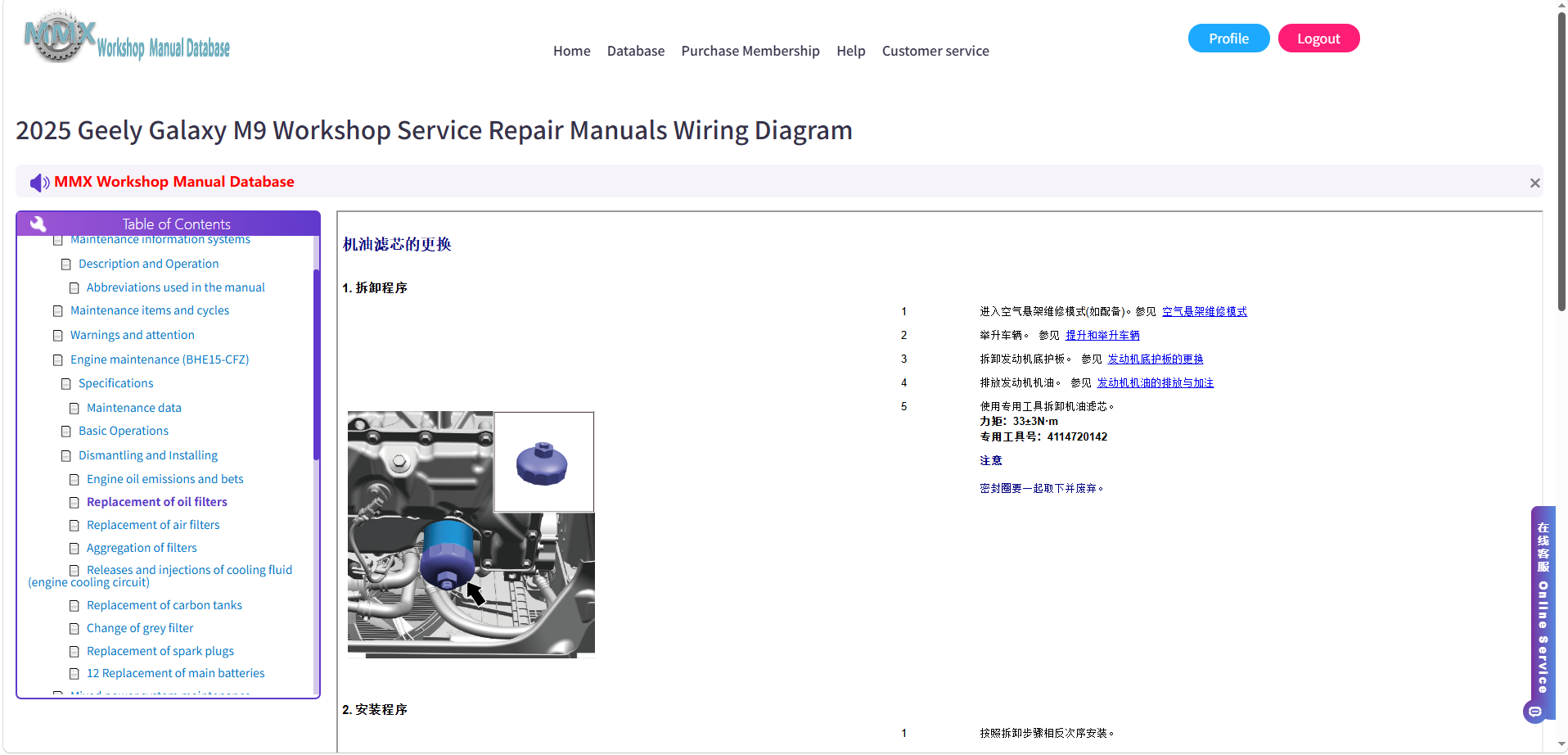Click the page icon beside Replacement of carbon tanks
The image size is (1568, 755).
74,606
